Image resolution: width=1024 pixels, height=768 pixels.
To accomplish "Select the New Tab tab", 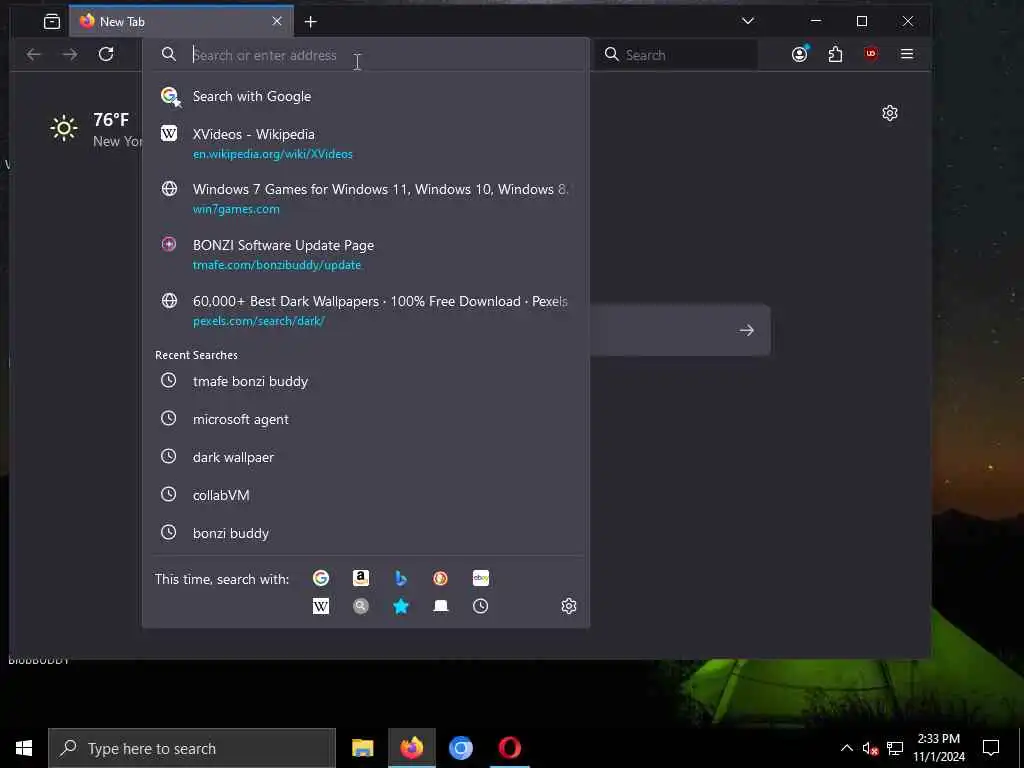I will pyautogui.click(x=181, y=22).
